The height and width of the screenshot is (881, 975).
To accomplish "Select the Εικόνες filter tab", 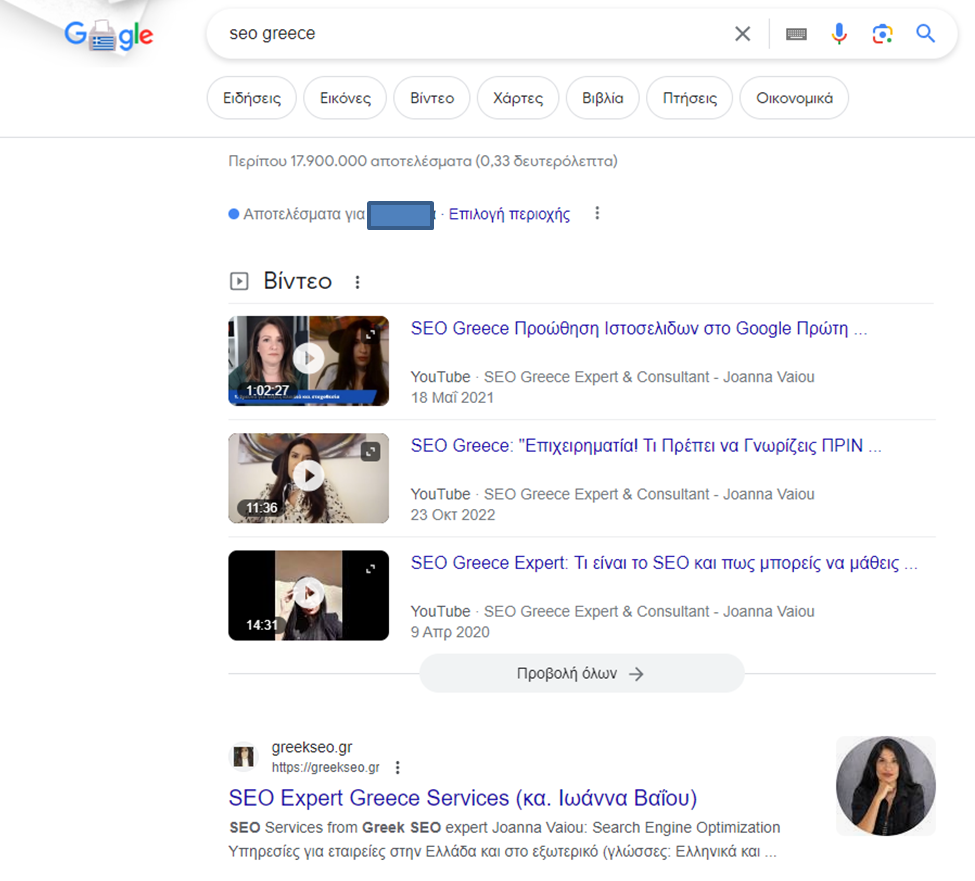I will 345,98.
